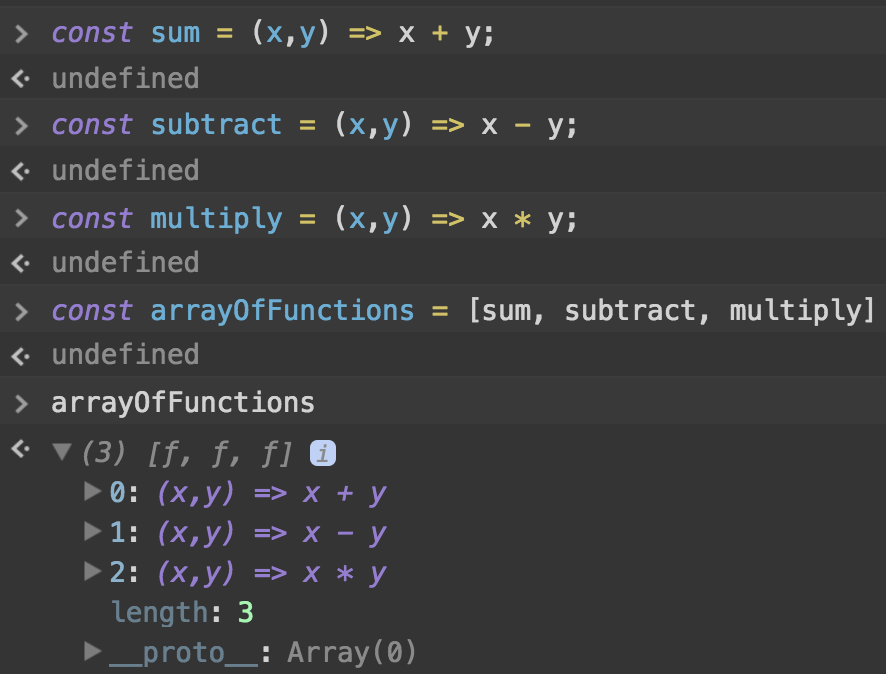Expand the subtract function at index 1
Image resolution: width=886 pixels, height=674 pixels.
(x=91, y=532)
